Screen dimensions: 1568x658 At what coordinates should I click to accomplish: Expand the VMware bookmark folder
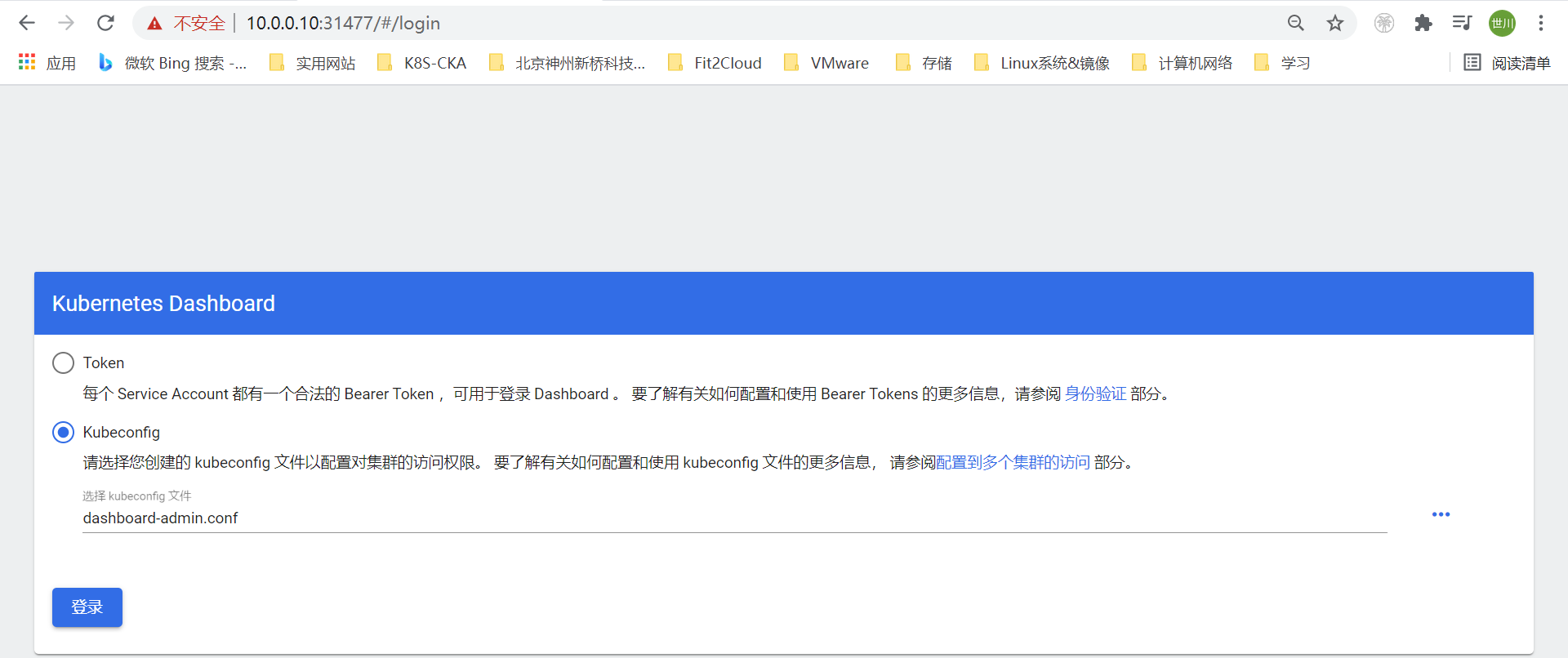[826, 63]
